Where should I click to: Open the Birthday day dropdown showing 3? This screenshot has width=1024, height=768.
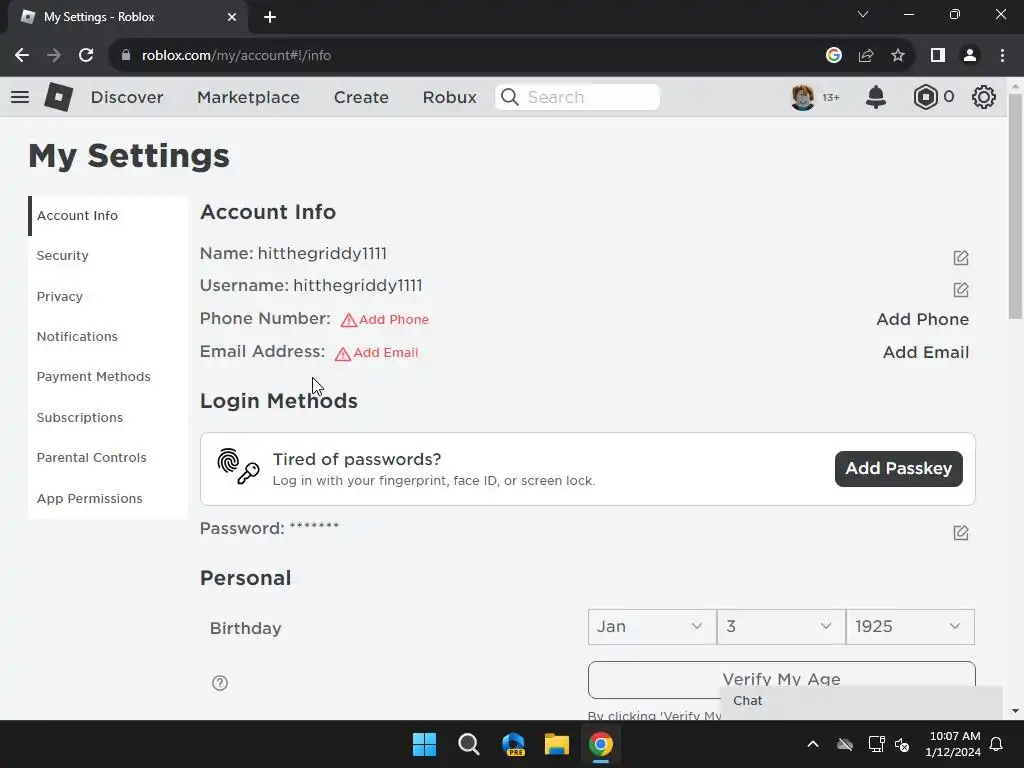point(781,626)
